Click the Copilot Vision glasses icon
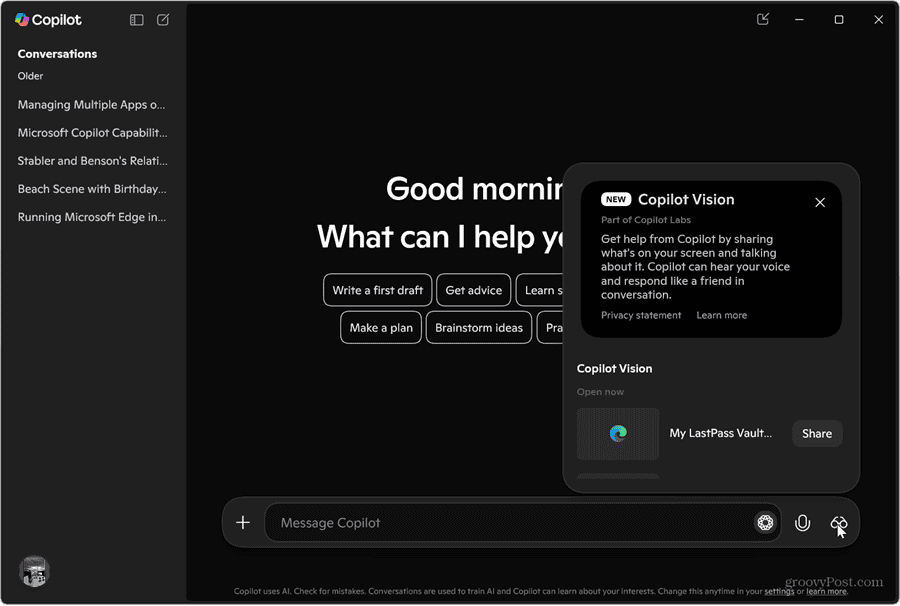900x606 pixels. click(839, 523)
